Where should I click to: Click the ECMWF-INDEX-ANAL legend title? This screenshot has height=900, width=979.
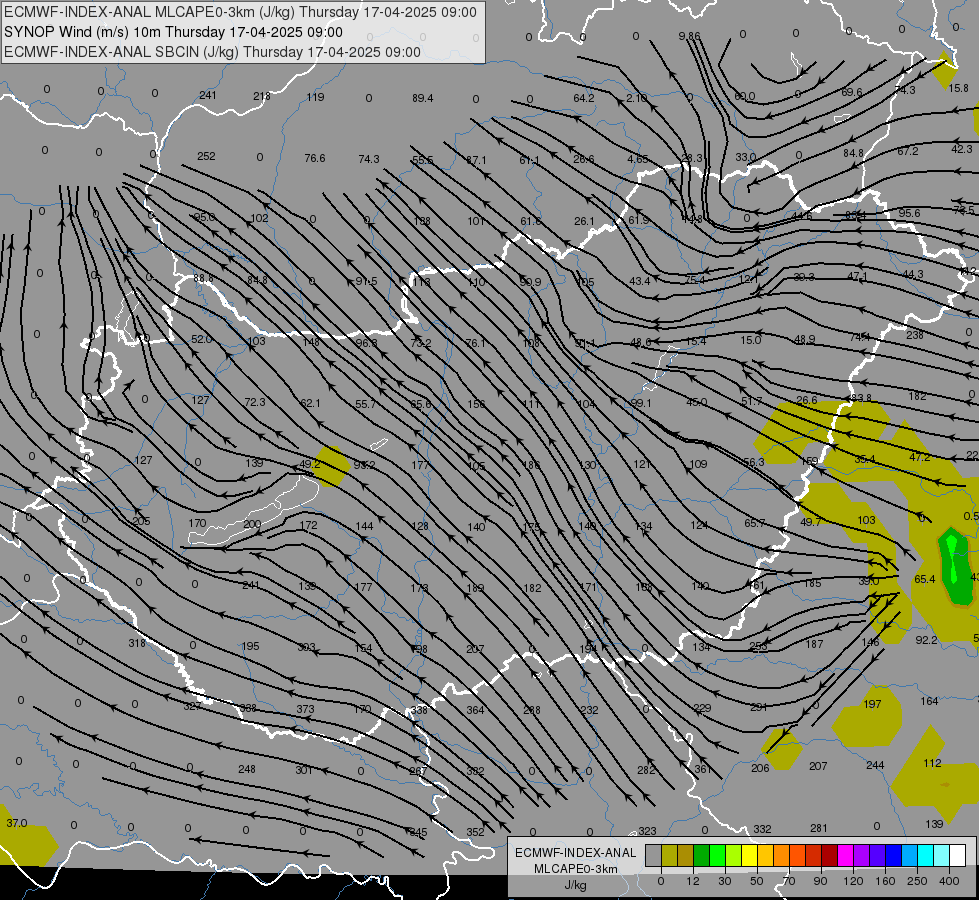coord(576,853)
